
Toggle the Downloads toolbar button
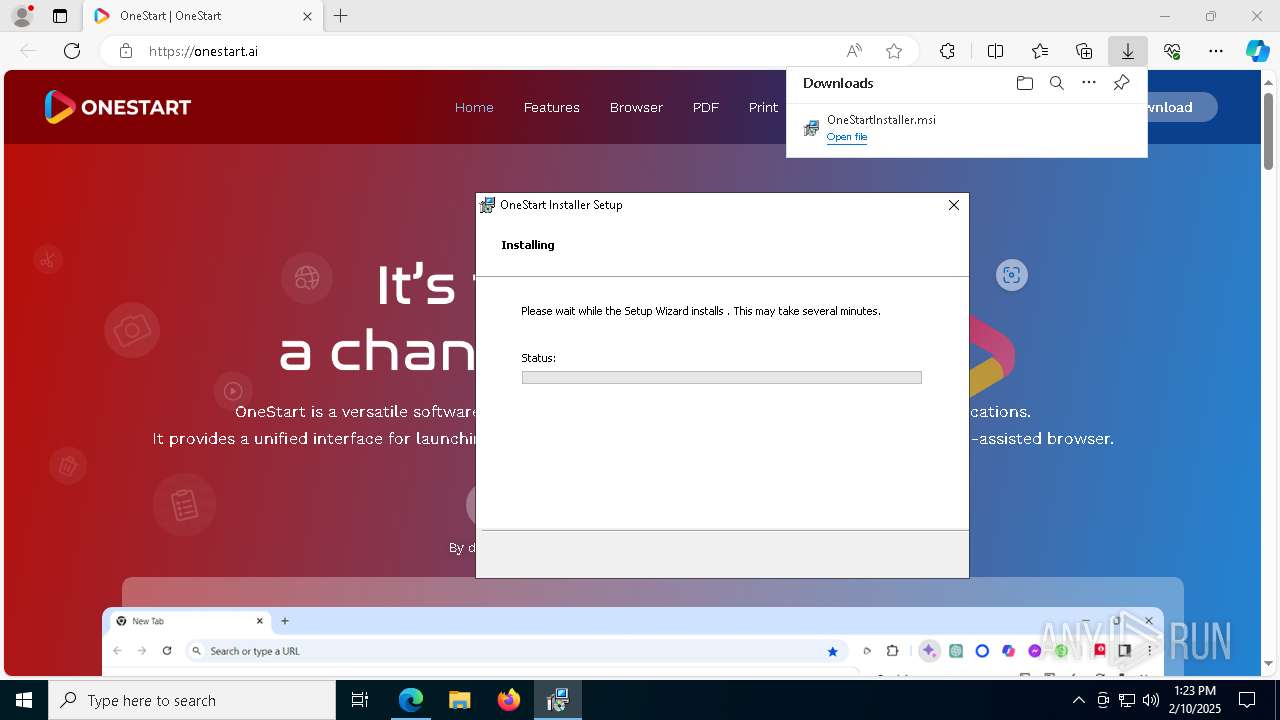coord(1128,51)
